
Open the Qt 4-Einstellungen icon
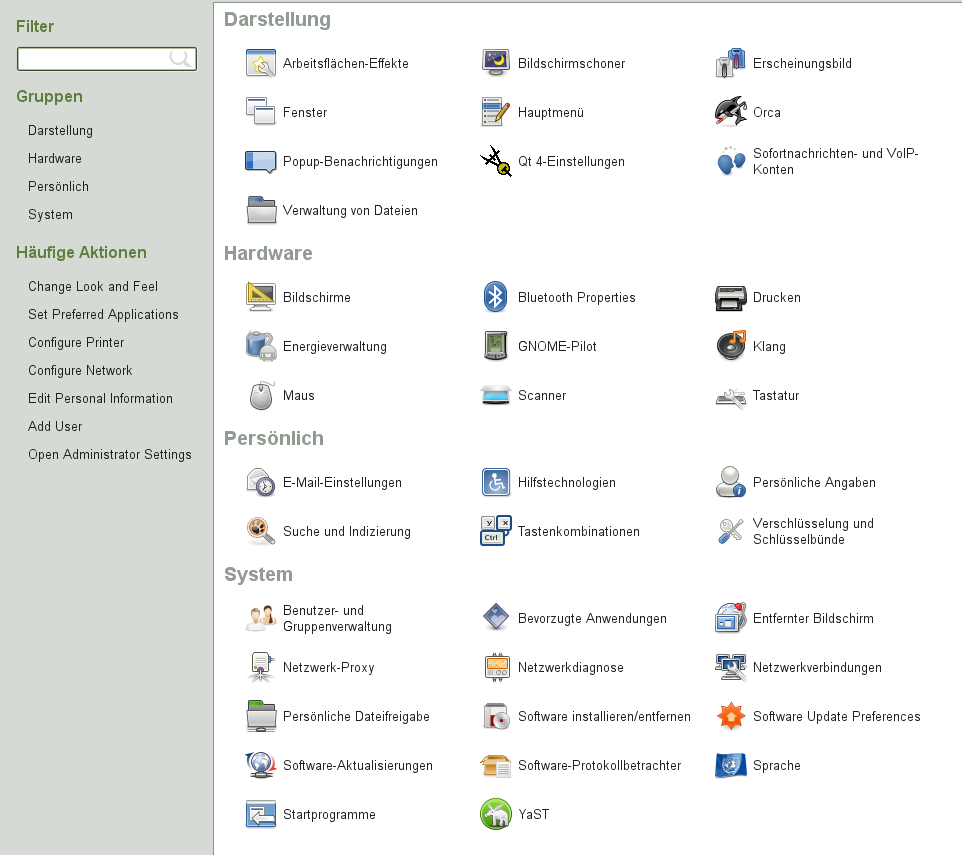coord(497,161)
